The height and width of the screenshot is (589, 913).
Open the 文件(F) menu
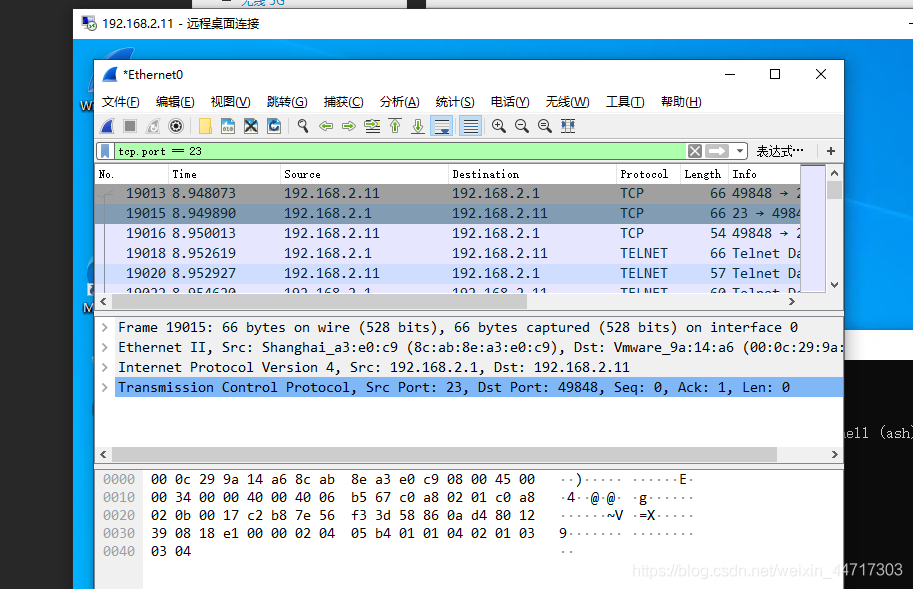pyautogui.click(x=121, y=102)
